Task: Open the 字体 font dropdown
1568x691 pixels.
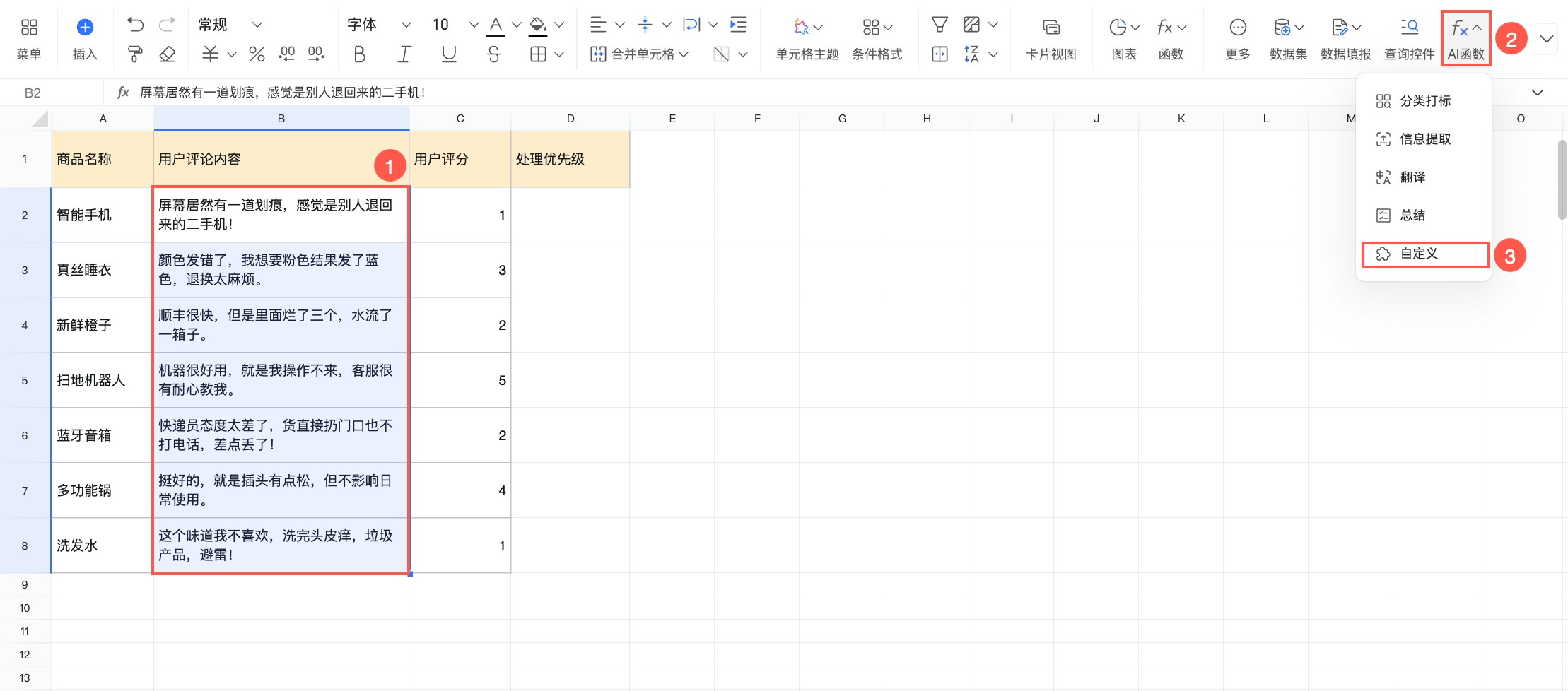Action: [379, 25]
